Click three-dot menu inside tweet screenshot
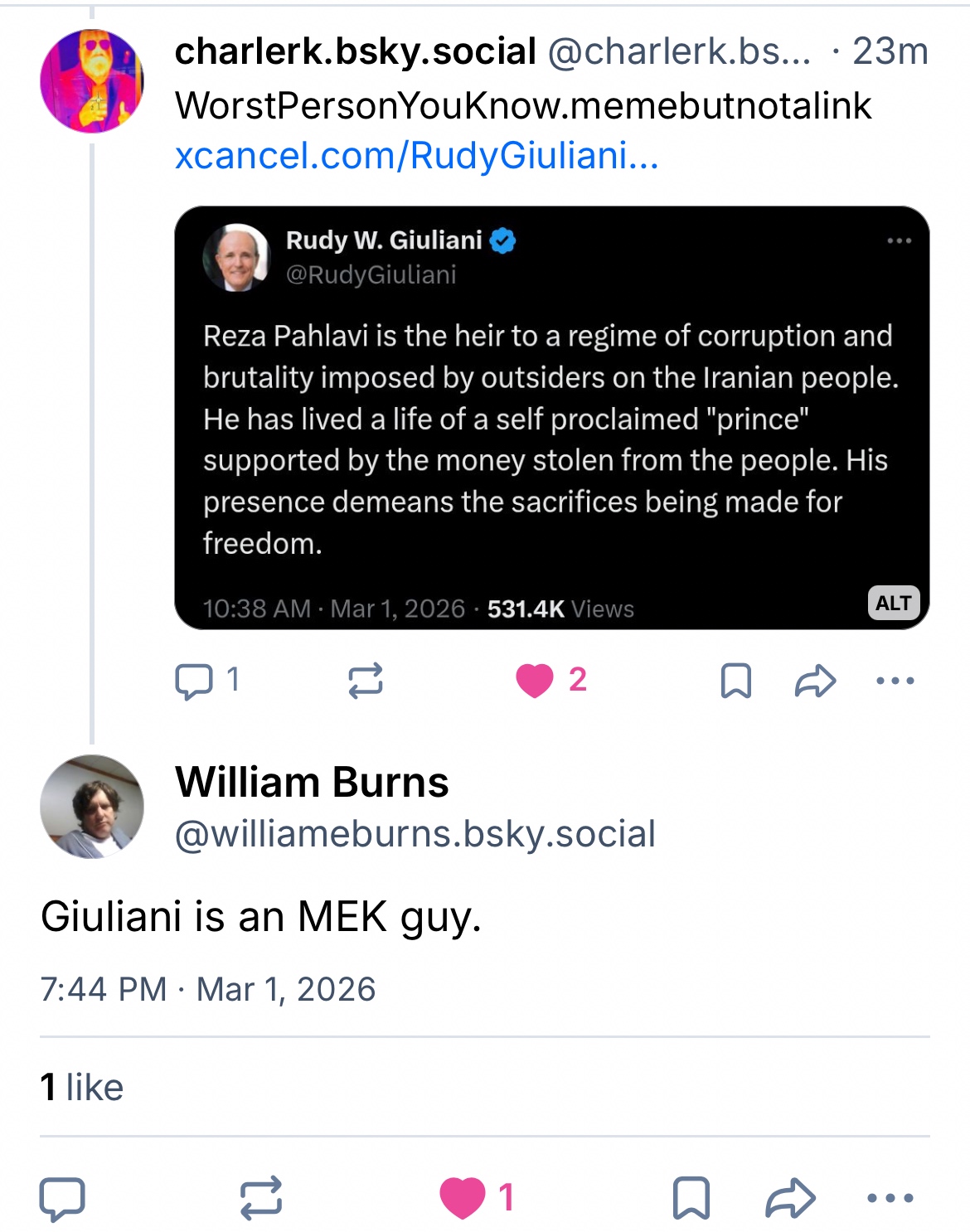This screenshot has height=1232, width=970. 899,241
